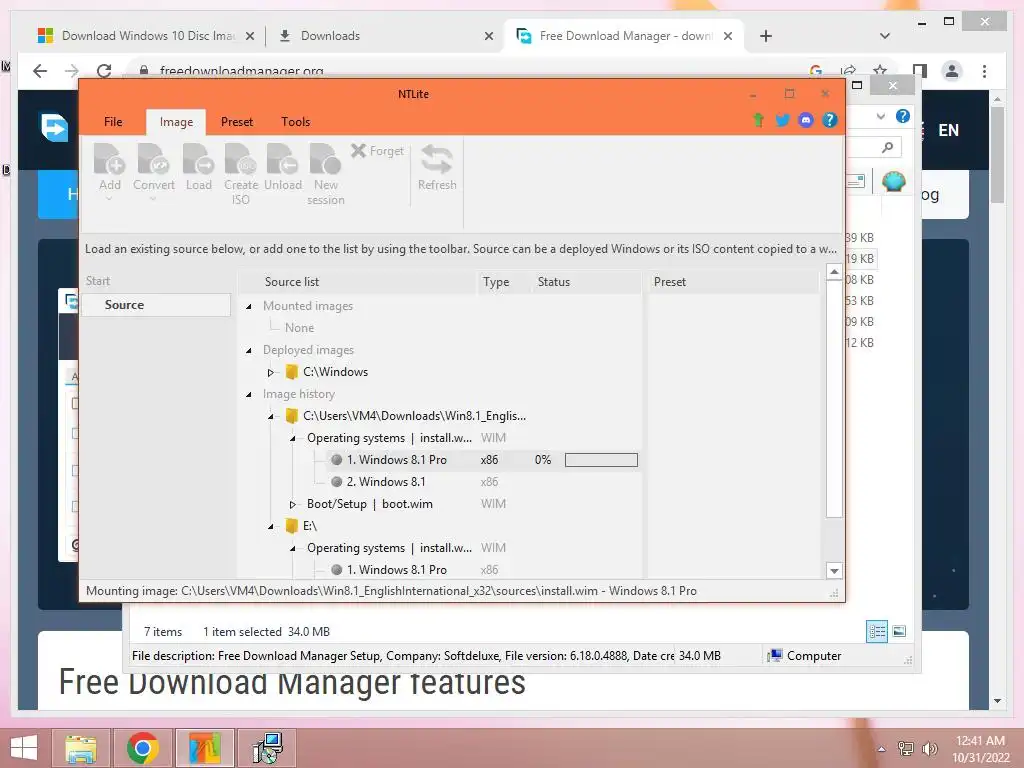Image resolution: width=1024 pixels, height=768 pixels.
Task: Click the mounting progress bar at 0%
Action: [601, 460]
